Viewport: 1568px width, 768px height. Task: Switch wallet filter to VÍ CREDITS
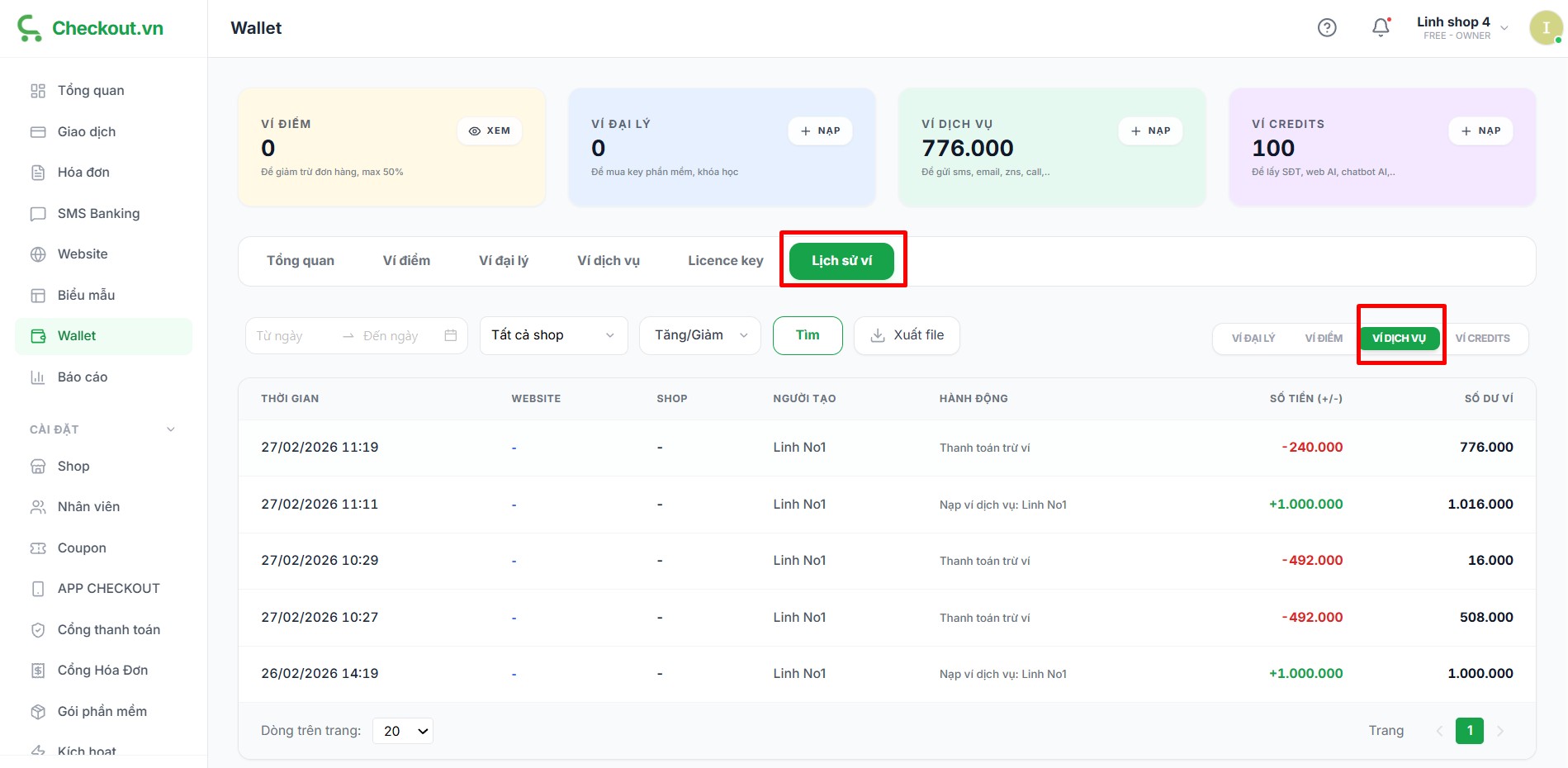[1482, 339]
